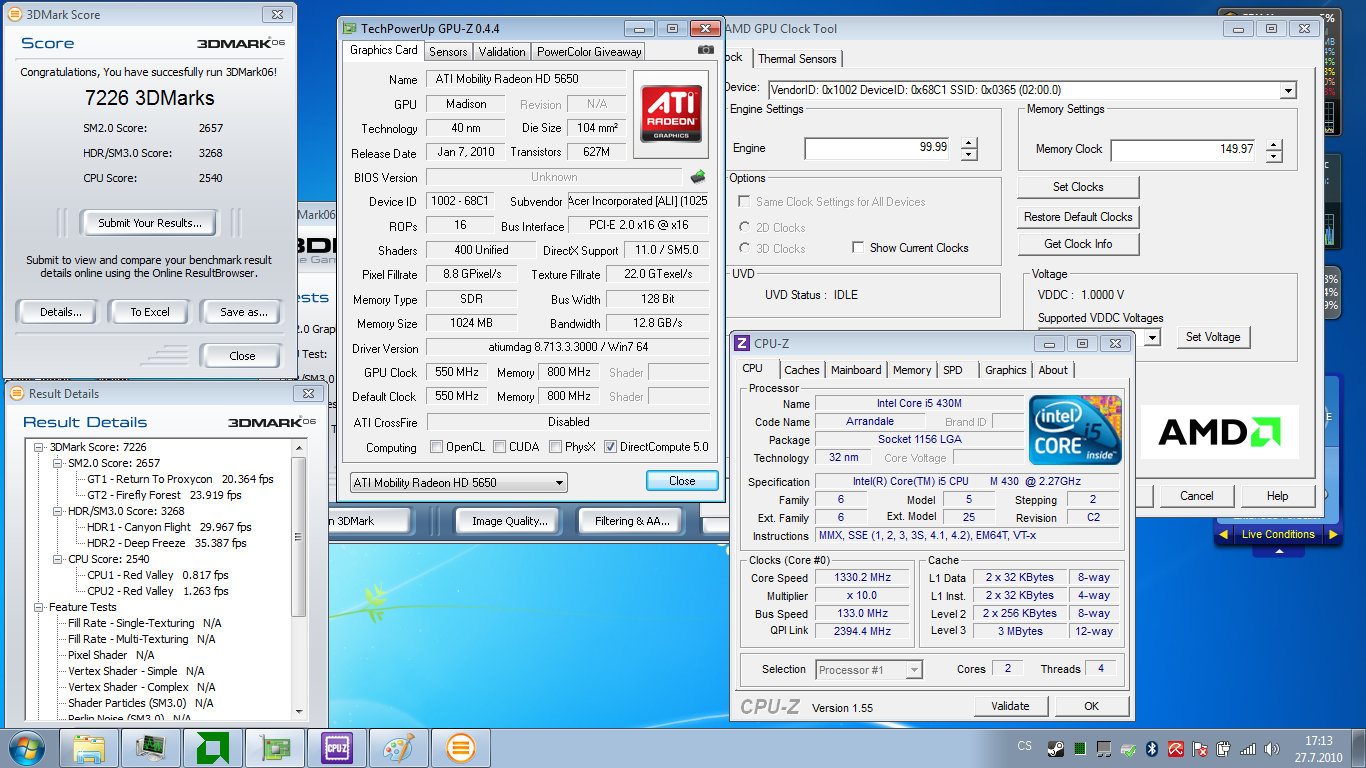Open Windows Explorer from taskbar
The image size is (1366, 768).
(89, 747)
